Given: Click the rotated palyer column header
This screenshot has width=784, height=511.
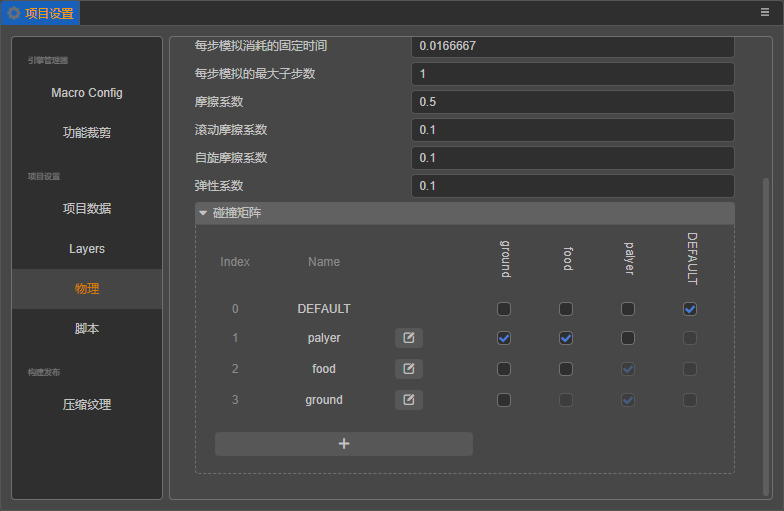Looking at the screenshot, I should click(630, 258).
